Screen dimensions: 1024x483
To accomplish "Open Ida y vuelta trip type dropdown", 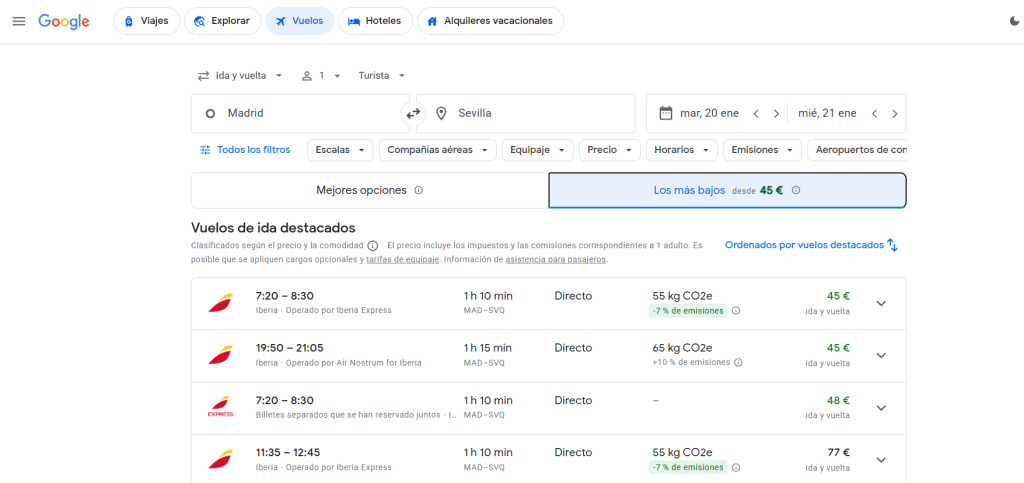I will [x=240, y=76].
